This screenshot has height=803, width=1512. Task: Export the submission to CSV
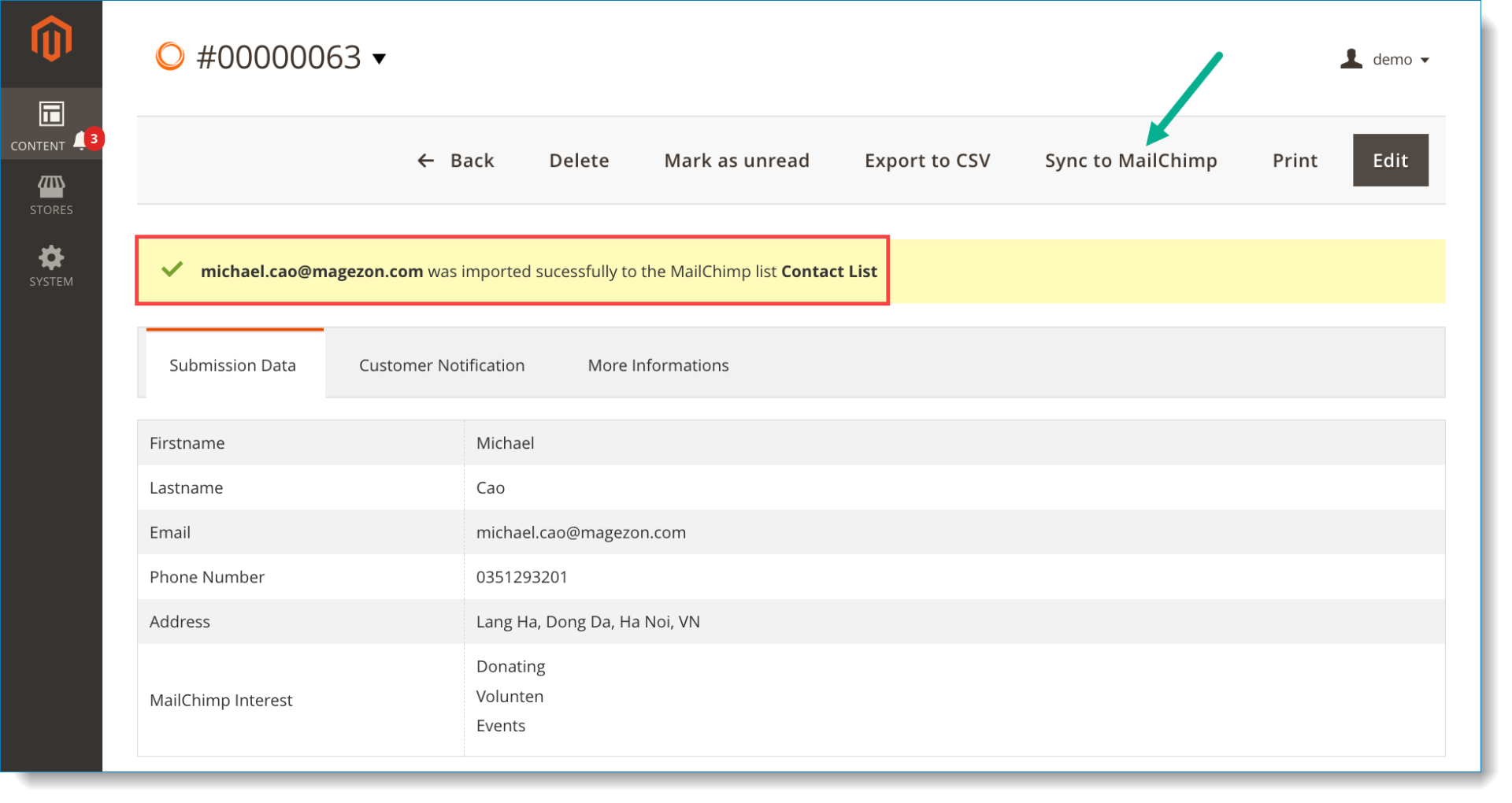pyautogui.click(x=928, y=160)
